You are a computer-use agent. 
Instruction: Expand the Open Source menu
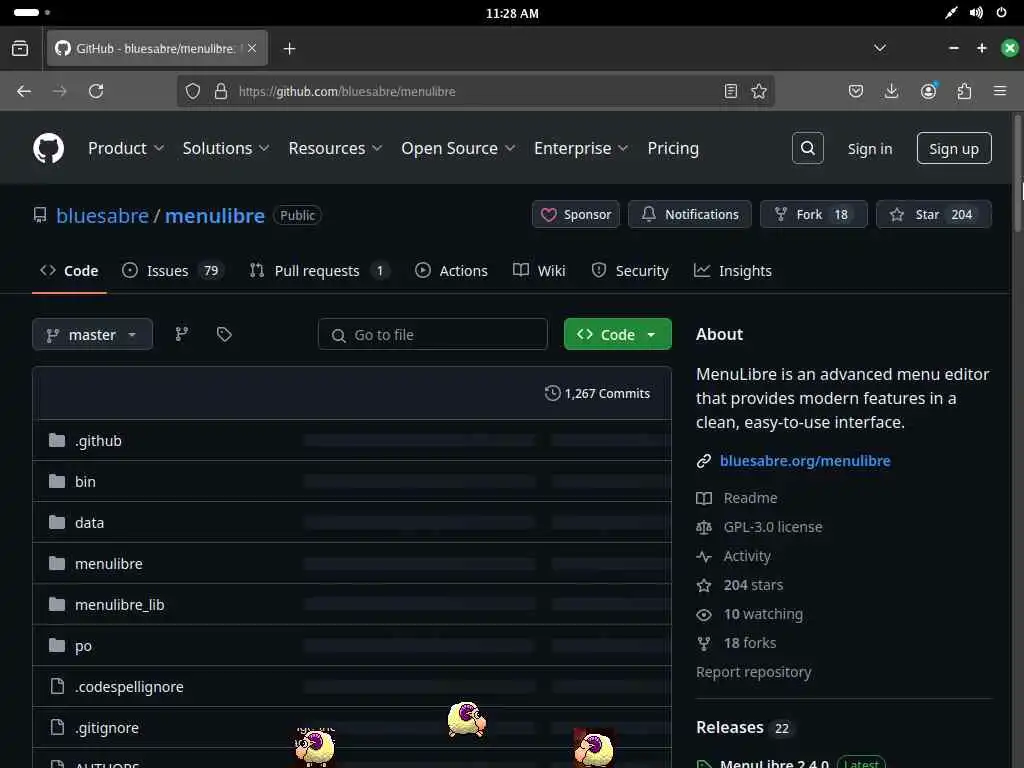coord(458,148)
